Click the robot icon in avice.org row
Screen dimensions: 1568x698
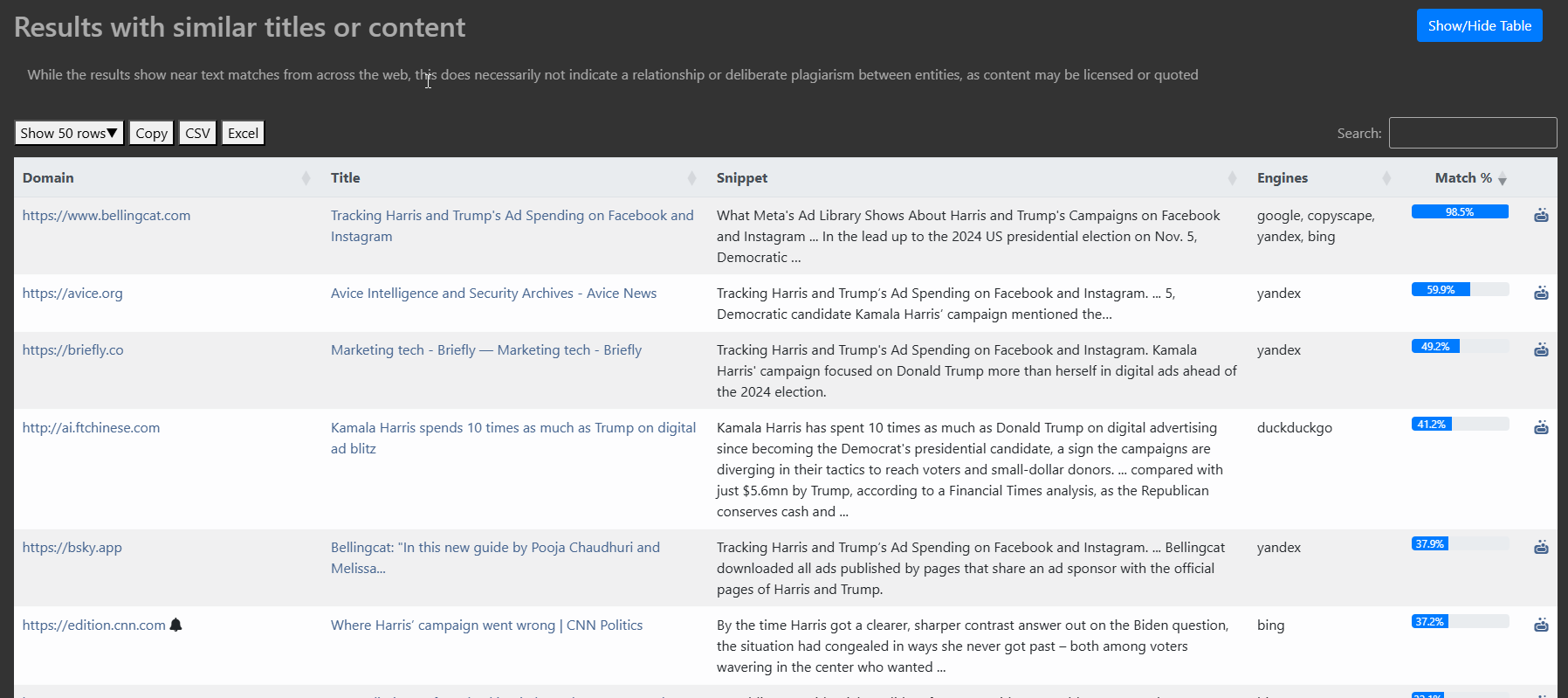[x=1541, y=293]
